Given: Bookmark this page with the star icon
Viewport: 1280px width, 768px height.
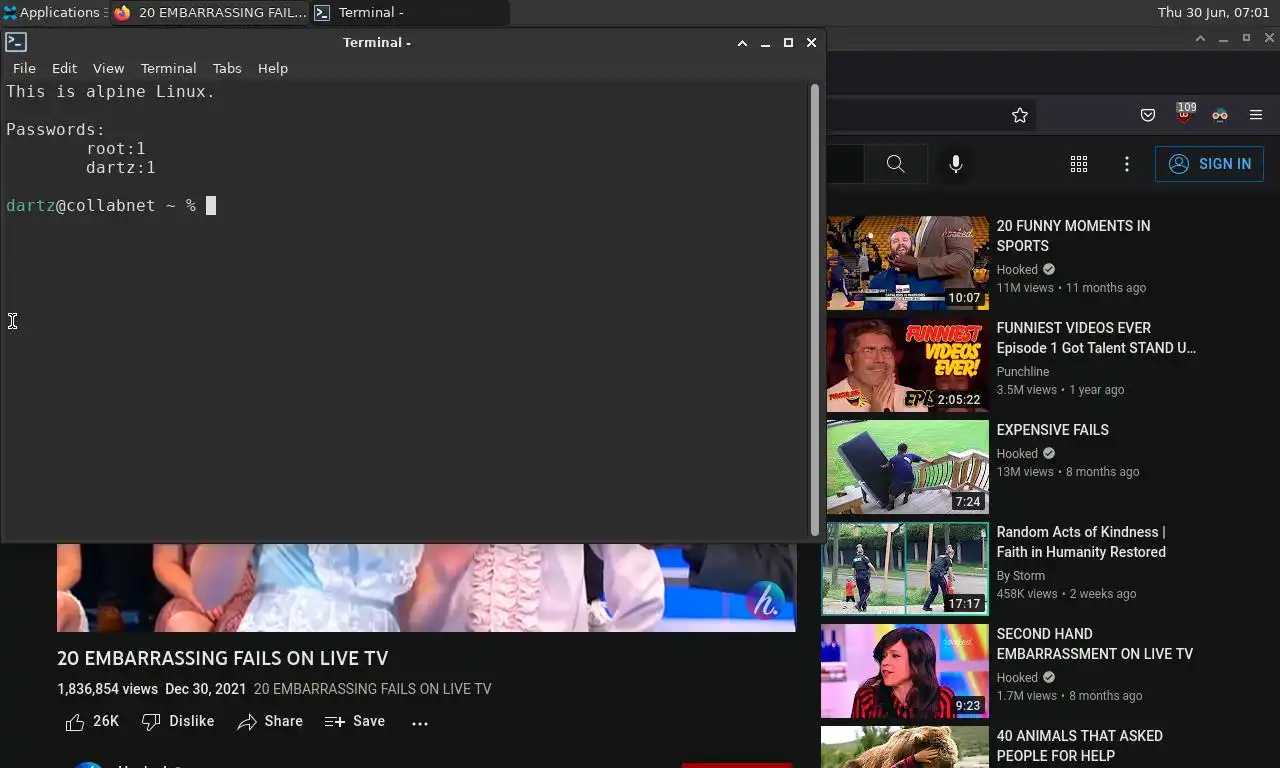Looking at the screenshot, I should (1020, 115).
